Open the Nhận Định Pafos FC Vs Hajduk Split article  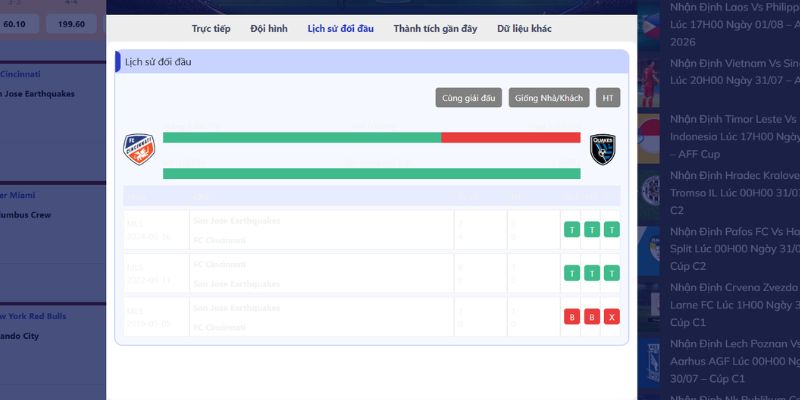click(735, 248)
